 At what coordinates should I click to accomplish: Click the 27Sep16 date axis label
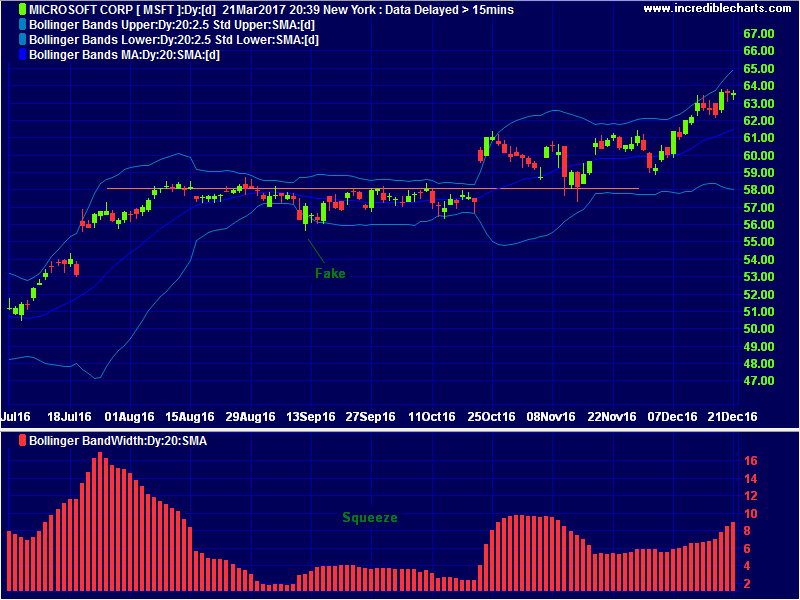(x=370, y=417)
